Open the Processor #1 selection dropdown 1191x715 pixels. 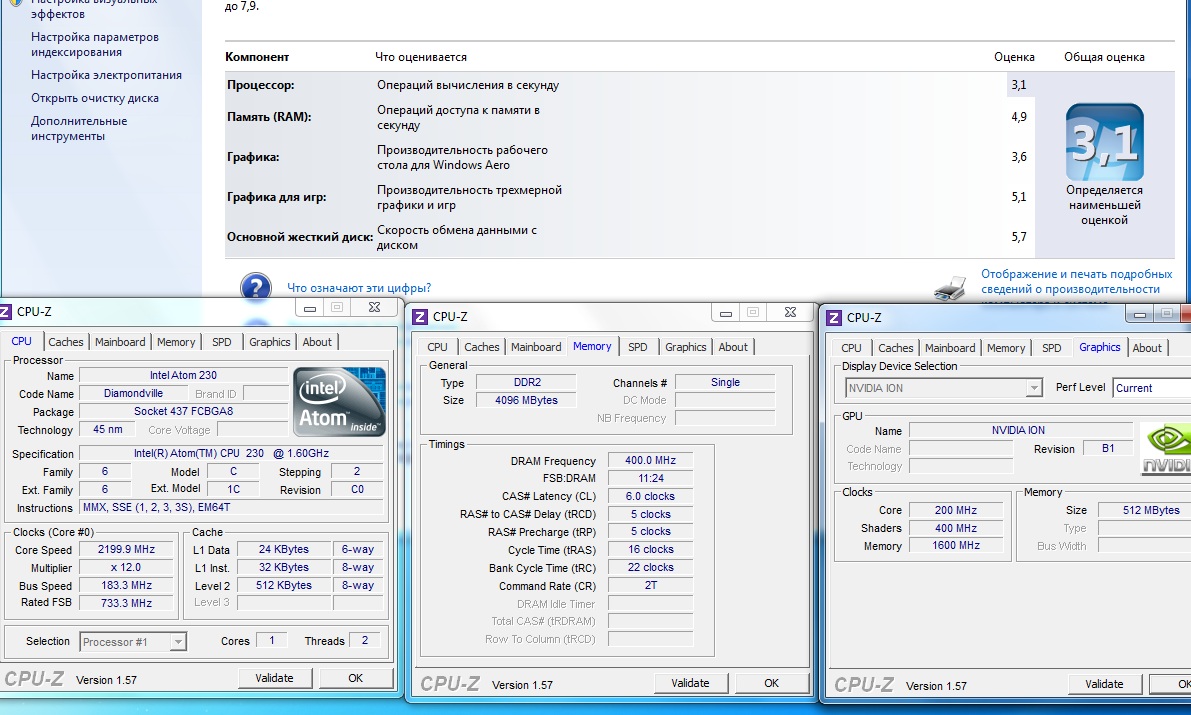tap(133, 642)
